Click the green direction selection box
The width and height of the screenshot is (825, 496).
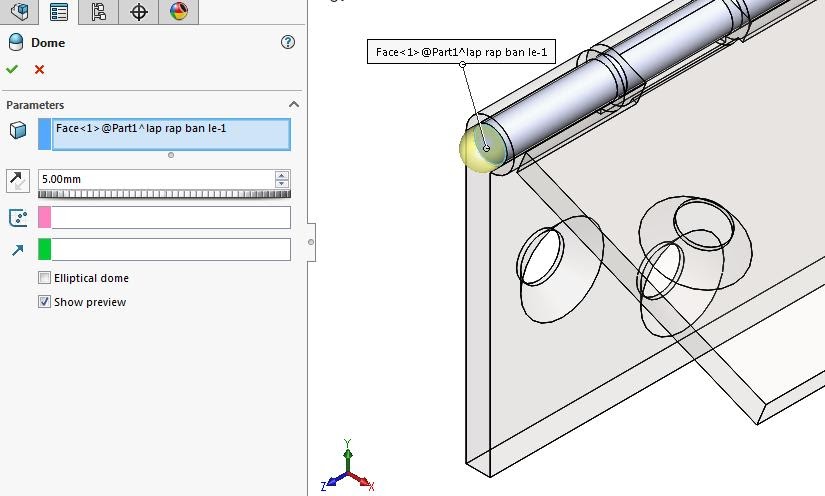click(x=164, y=249)
